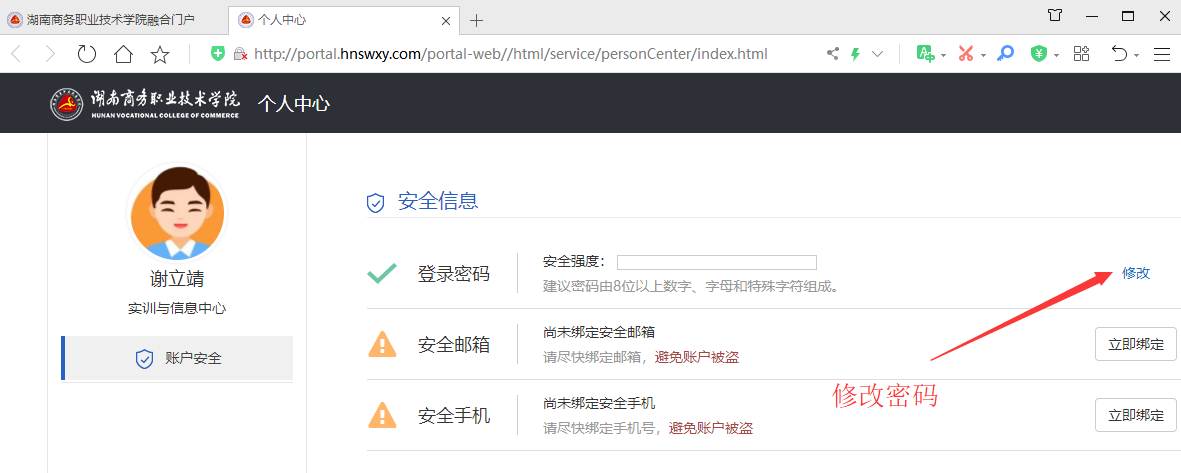Open the browser hamburger main menu
1181x473 pixels.
pyautogui.click(x=1161, y=54)
